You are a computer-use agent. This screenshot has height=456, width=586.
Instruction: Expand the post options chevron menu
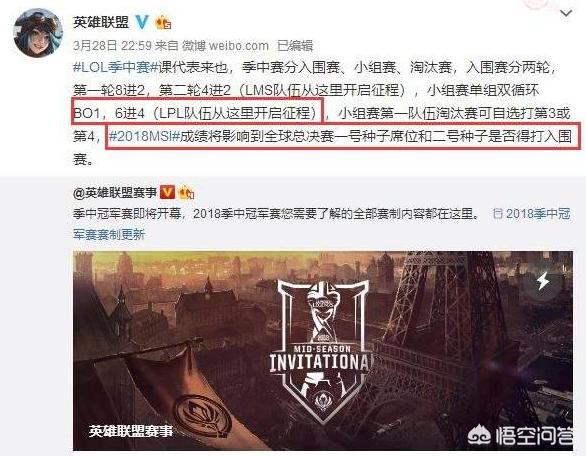[x=566, y=13]
